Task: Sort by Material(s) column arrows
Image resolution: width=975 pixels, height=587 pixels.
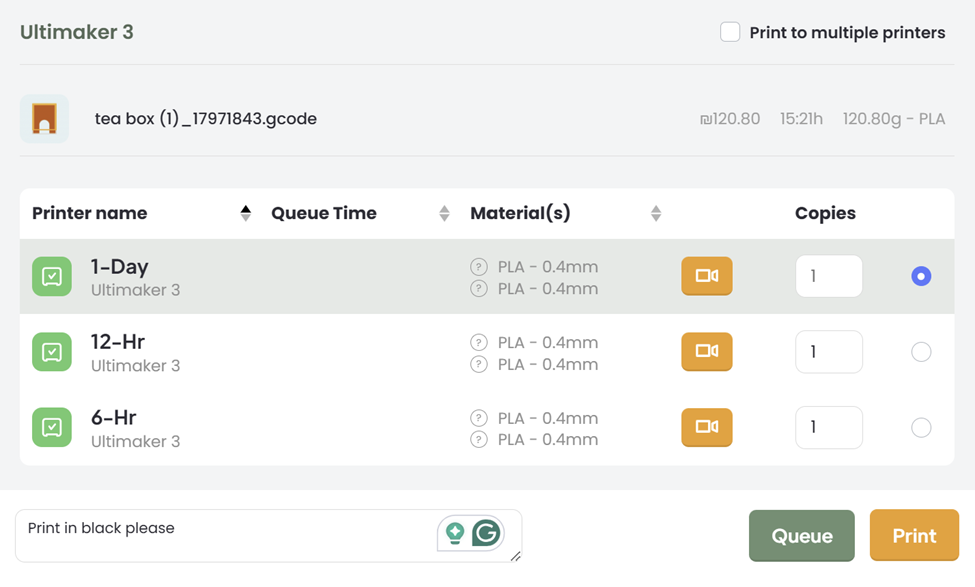Action: coord(656,213)
